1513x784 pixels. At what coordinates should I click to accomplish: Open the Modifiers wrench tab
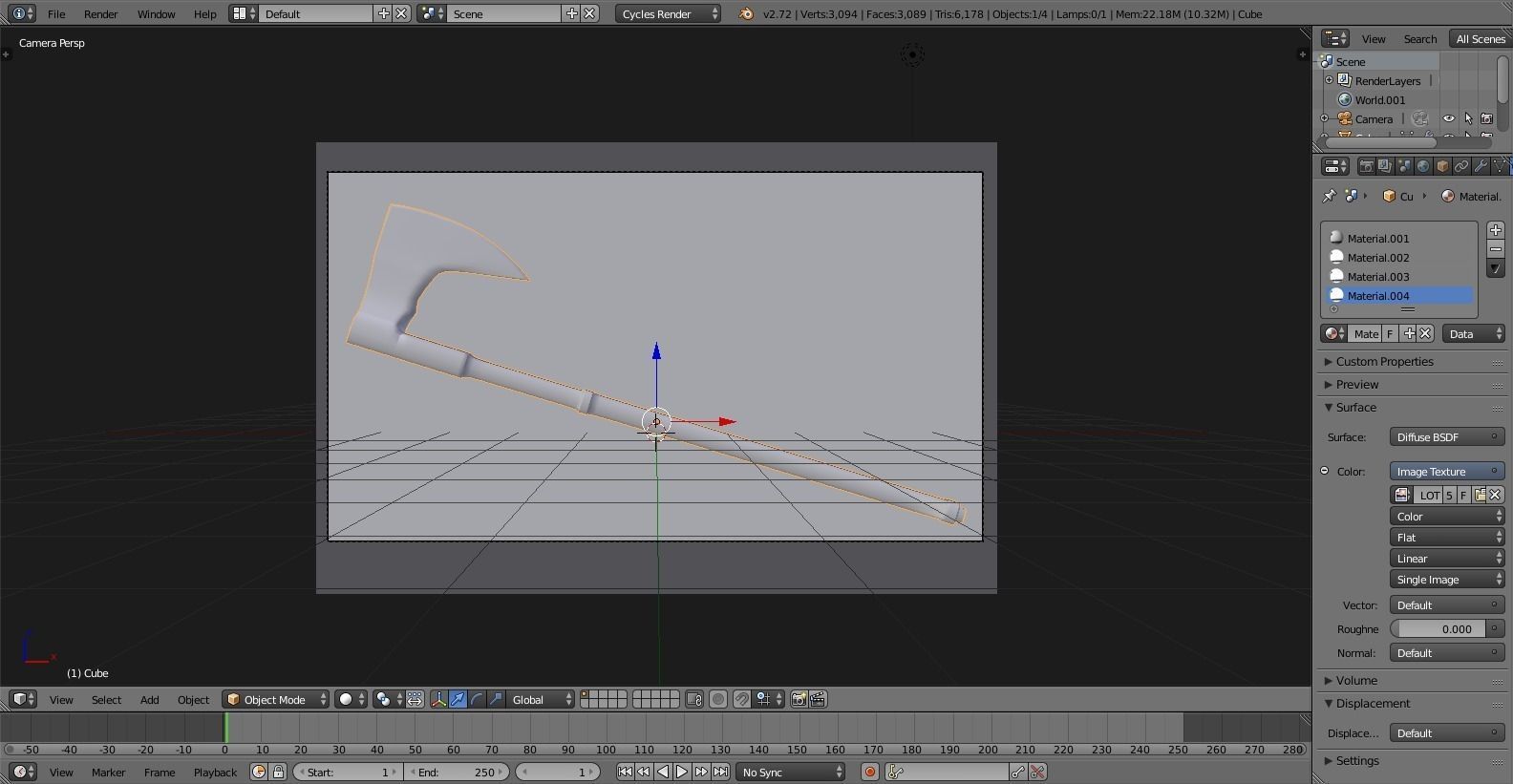coord(1481,166)
